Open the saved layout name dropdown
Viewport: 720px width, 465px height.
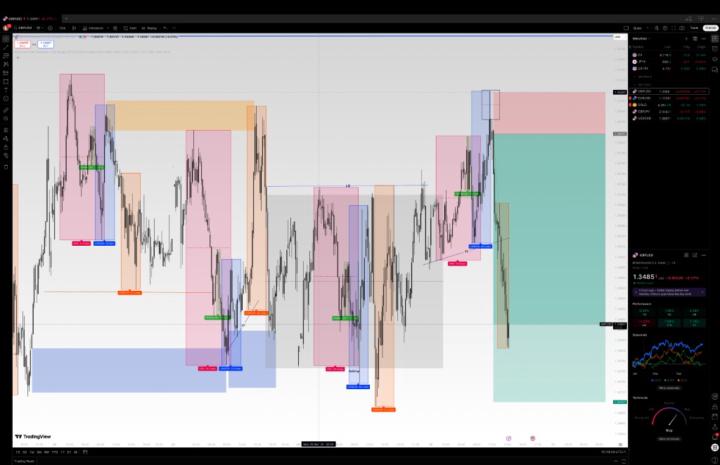[x=639, y=28]
